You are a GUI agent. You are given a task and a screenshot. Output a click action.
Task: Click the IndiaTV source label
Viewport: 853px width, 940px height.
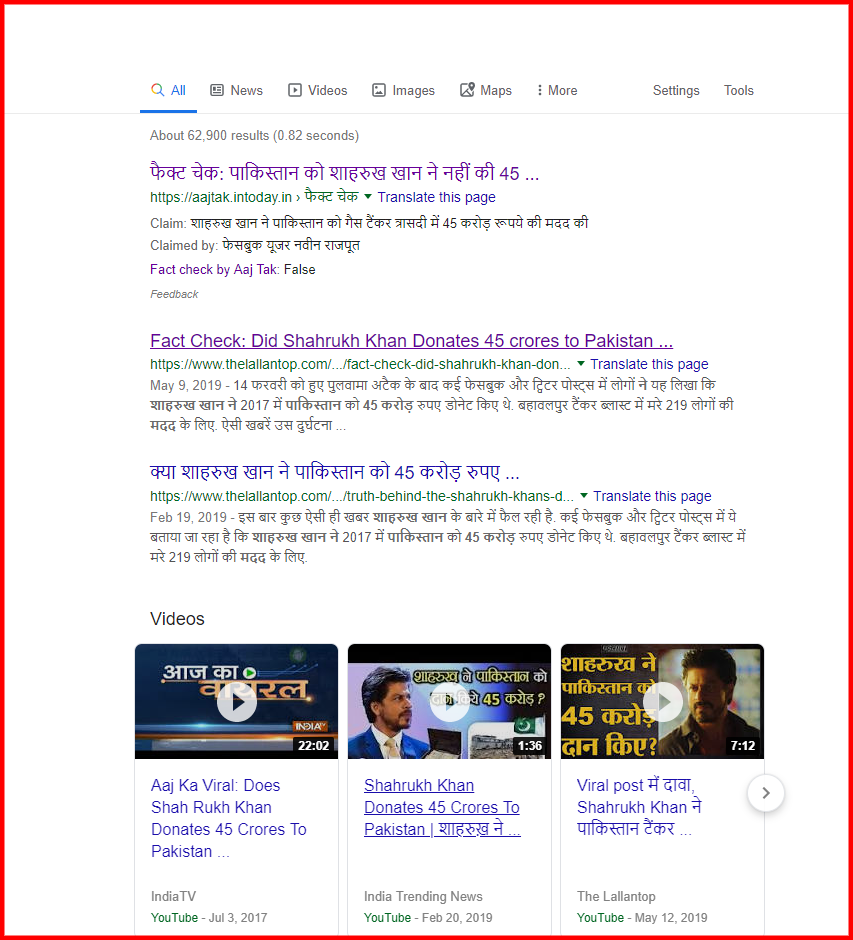[x=173, y=896]
